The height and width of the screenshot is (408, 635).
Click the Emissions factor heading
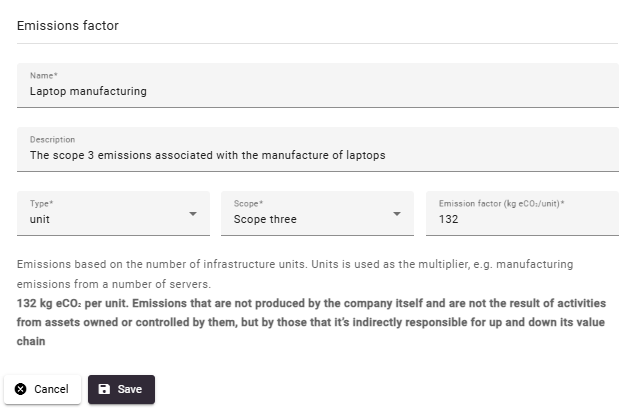click(68, 26)
